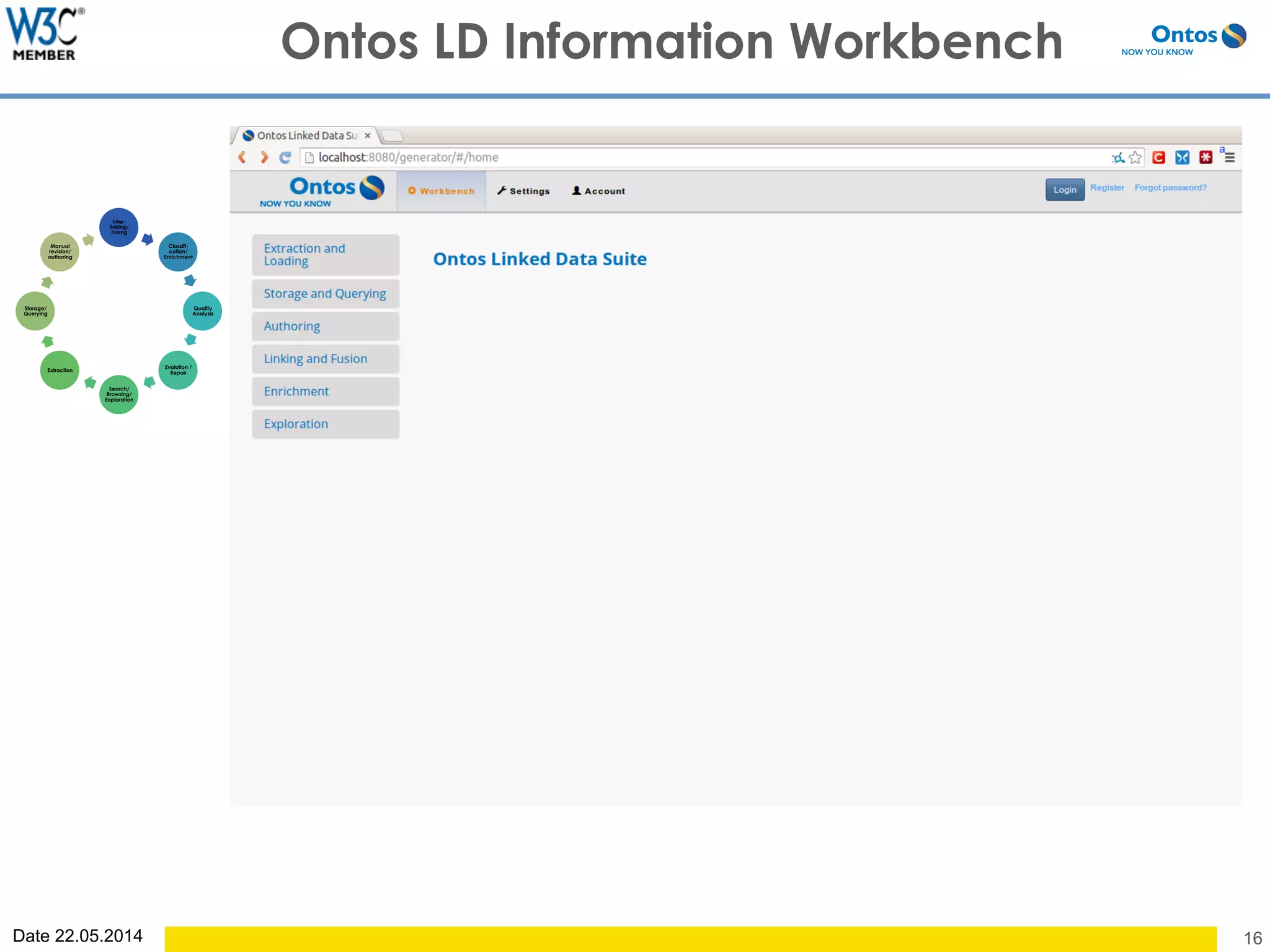The height and width of the screenshot is (952, 1270).
Task: Close the Ontos Linked Data Suite tab
Action: click(x=368, y=136)
